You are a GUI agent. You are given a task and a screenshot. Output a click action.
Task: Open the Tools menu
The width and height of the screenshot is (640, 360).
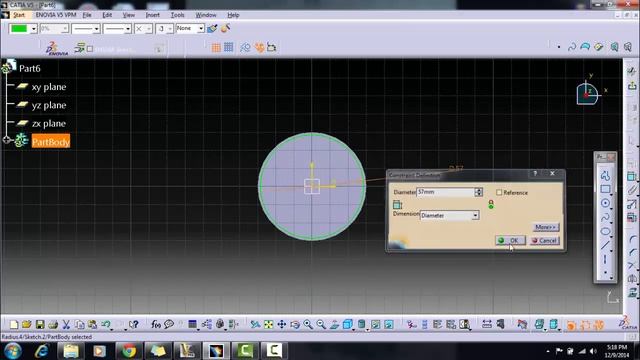pos(178,15)
